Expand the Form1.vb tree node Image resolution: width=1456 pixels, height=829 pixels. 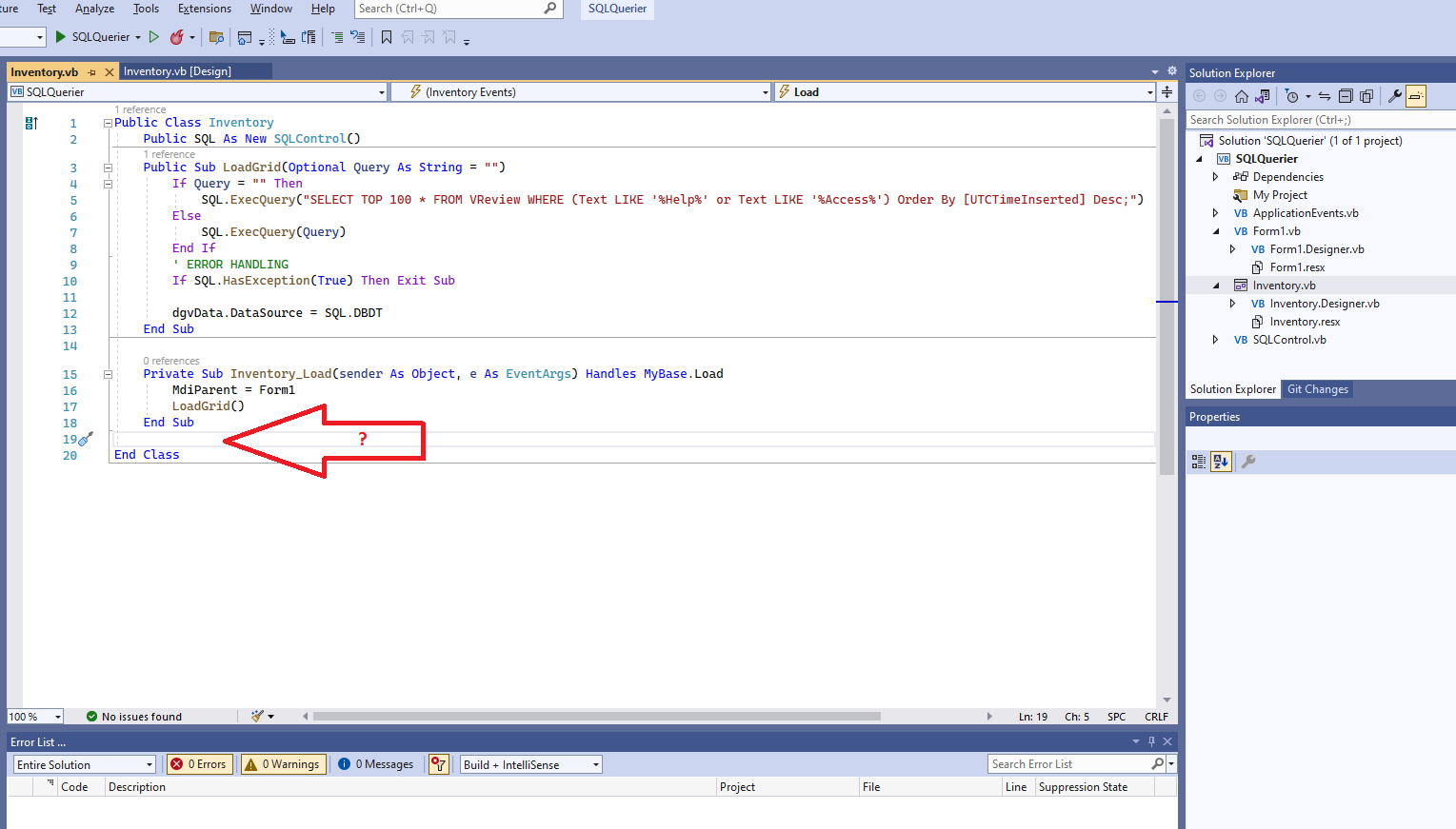pos(1215,230)
